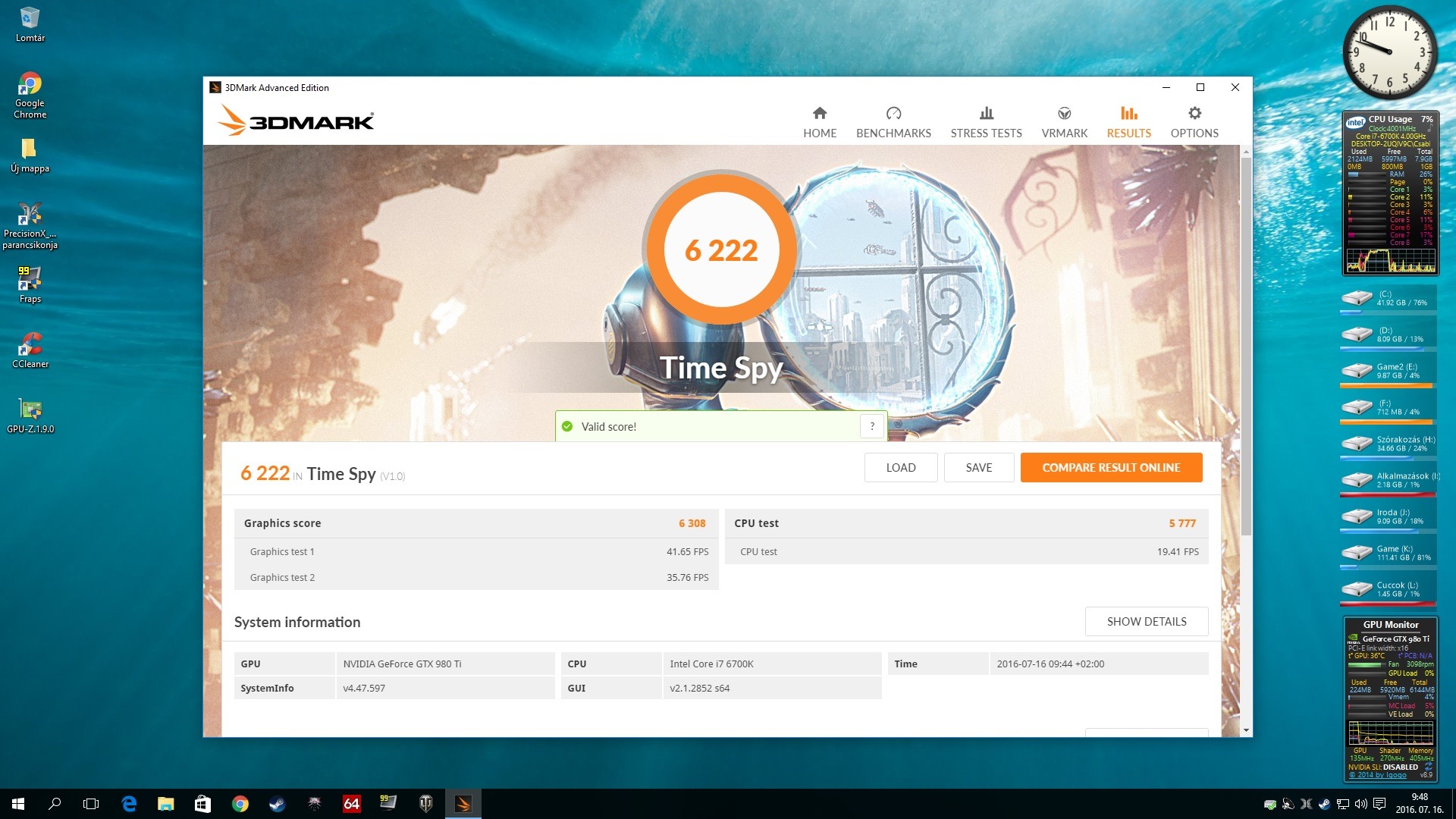Click the taskbar search magnifier
The height and width of the screenshot is (819, 1456).
pyautogui.click(x=55, y=804)
